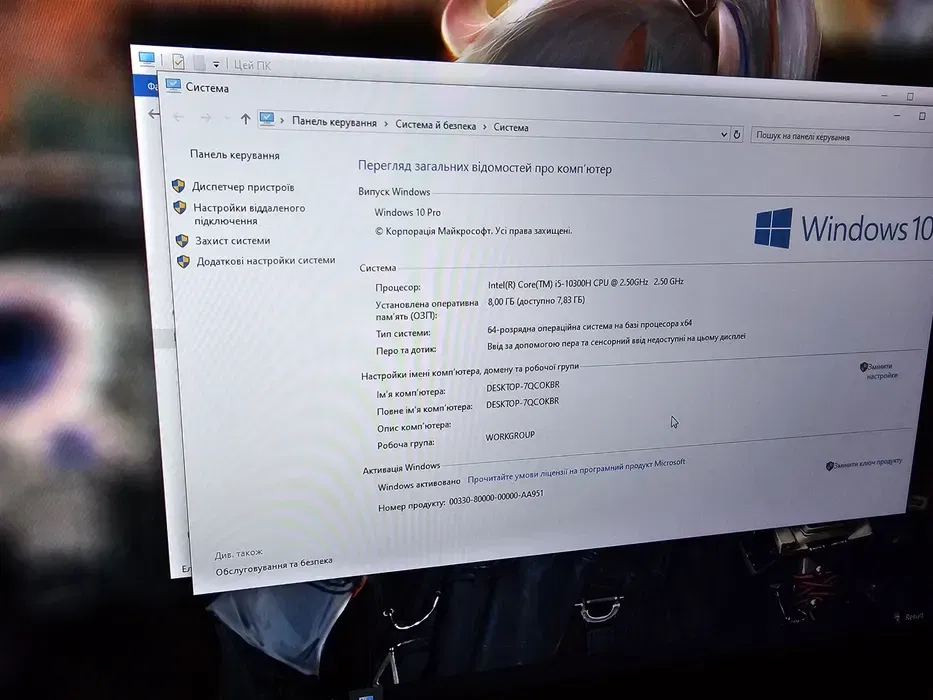
Task: Expand the chevron after Система й безпека breadcrumb
Action: [x=485, y=127]
